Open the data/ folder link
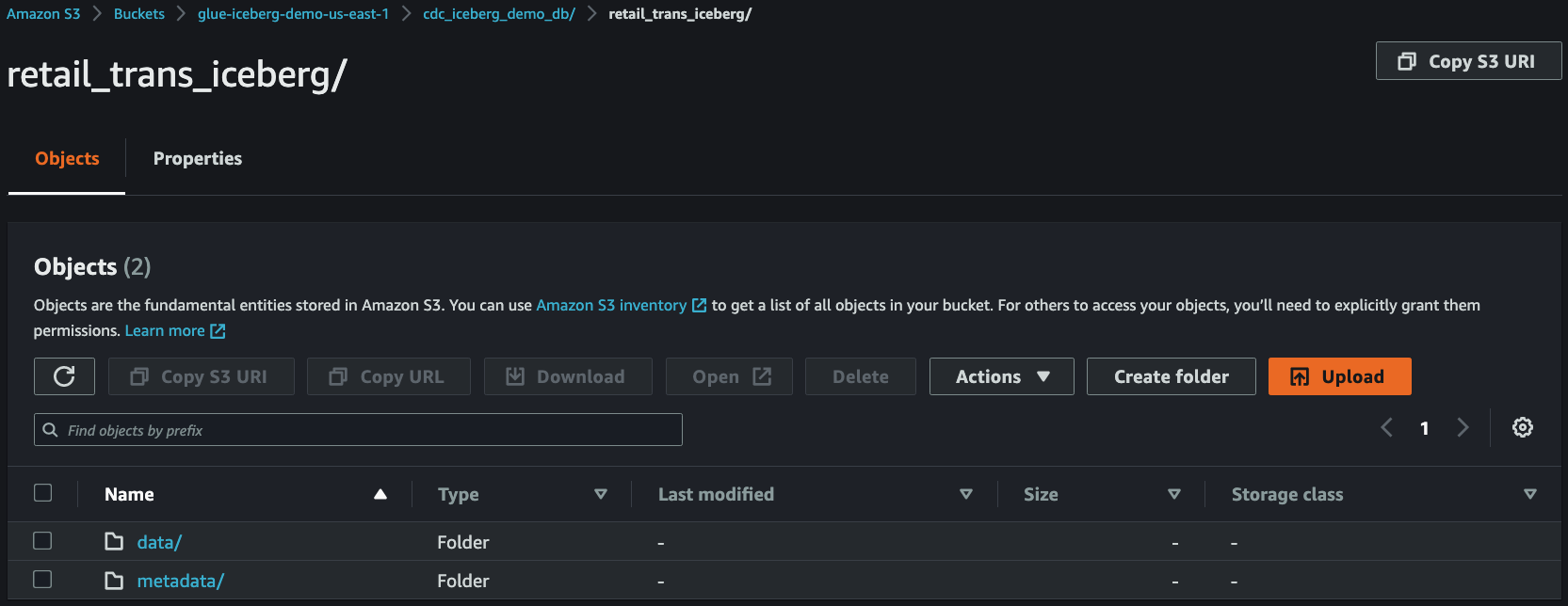The width and height of the screenshot is (1568, 606). 159,542
